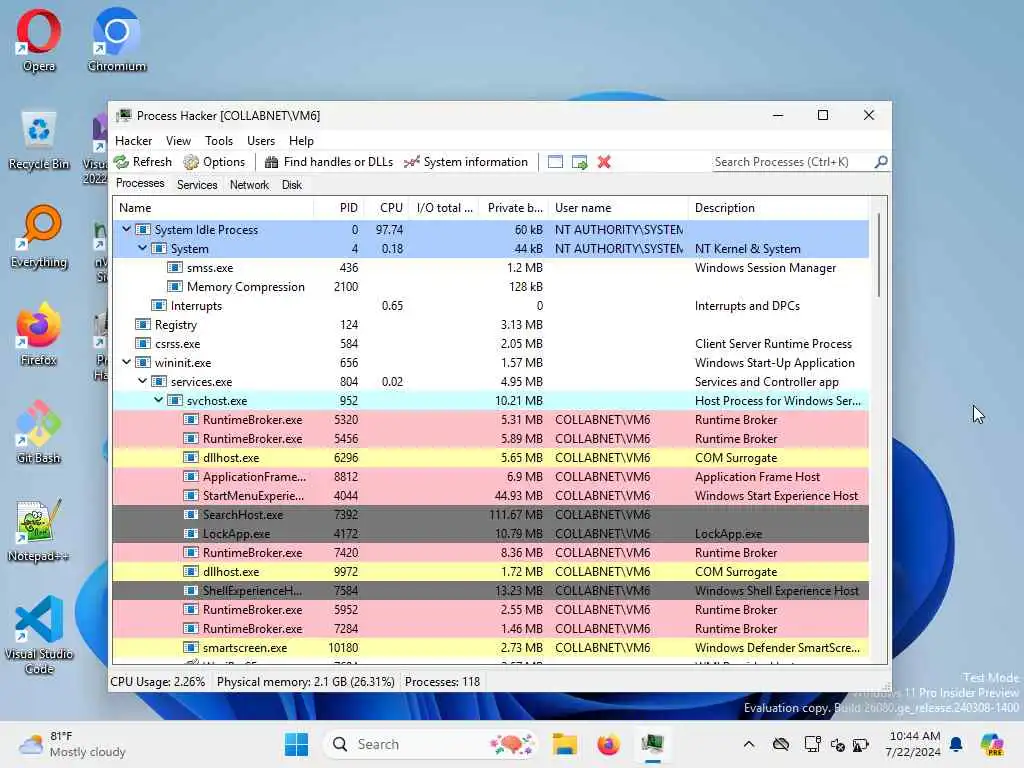
Task: Open the Opera desktop shortcut
Action: click(39, 40)
